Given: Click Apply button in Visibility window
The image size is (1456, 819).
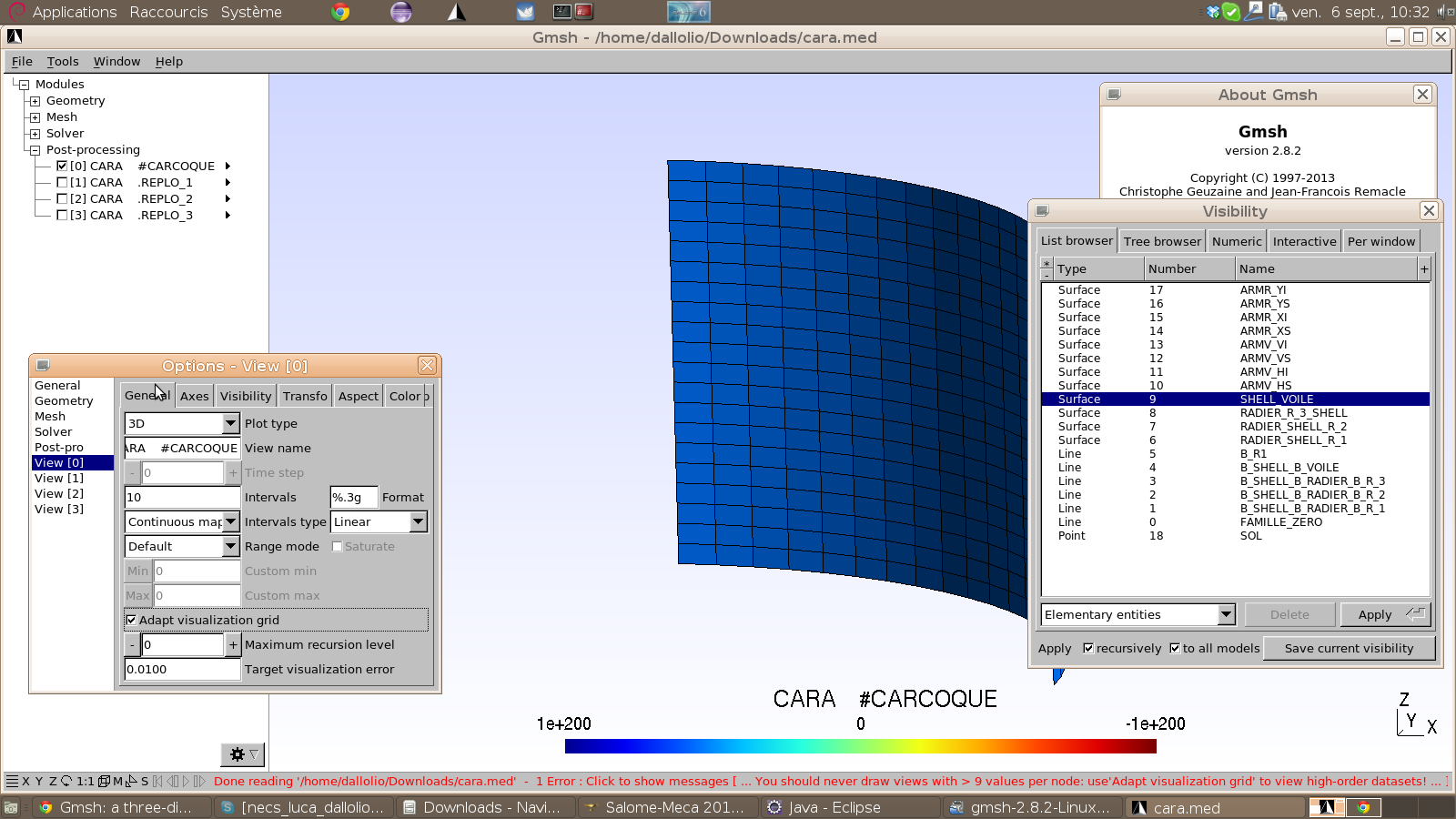Looking at the screenshot, I should click(x=1385, y=614).
